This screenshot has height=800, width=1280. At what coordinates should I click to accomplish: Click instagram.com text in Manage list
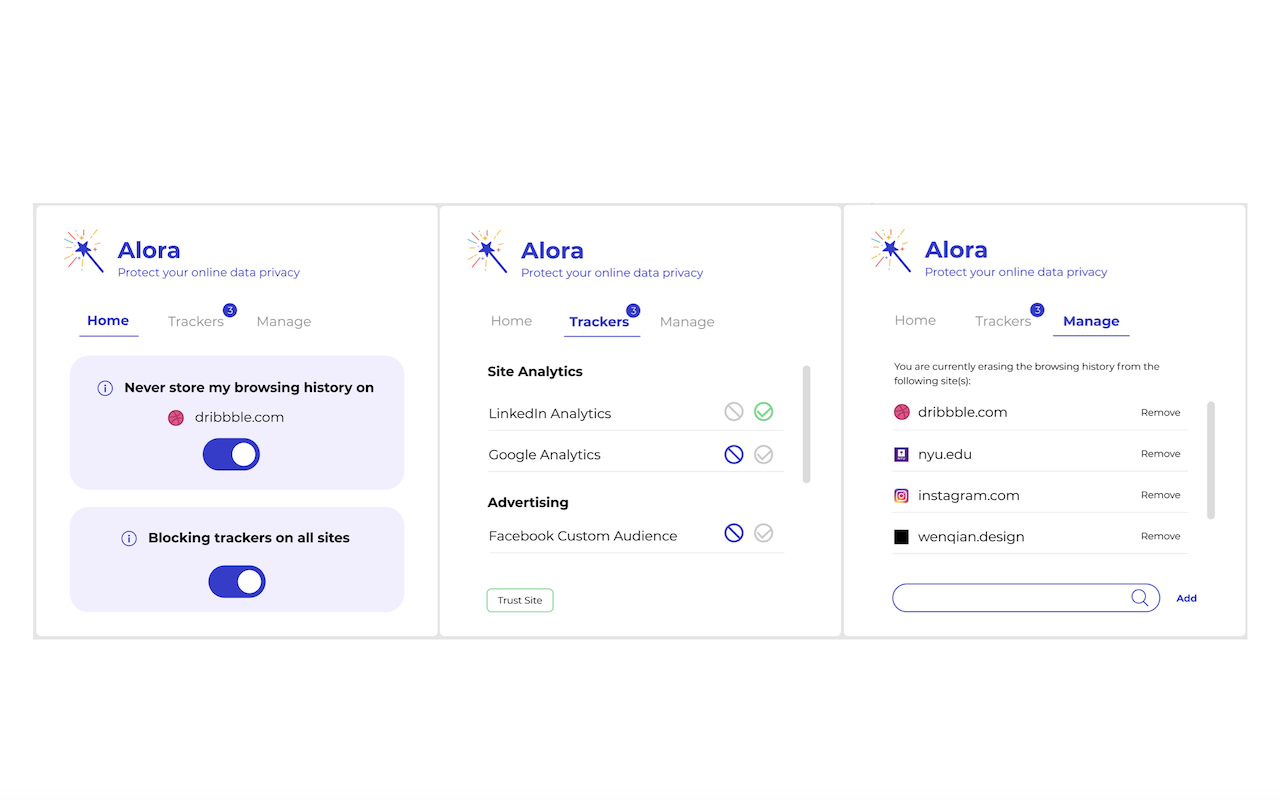[x=969, y=496]
